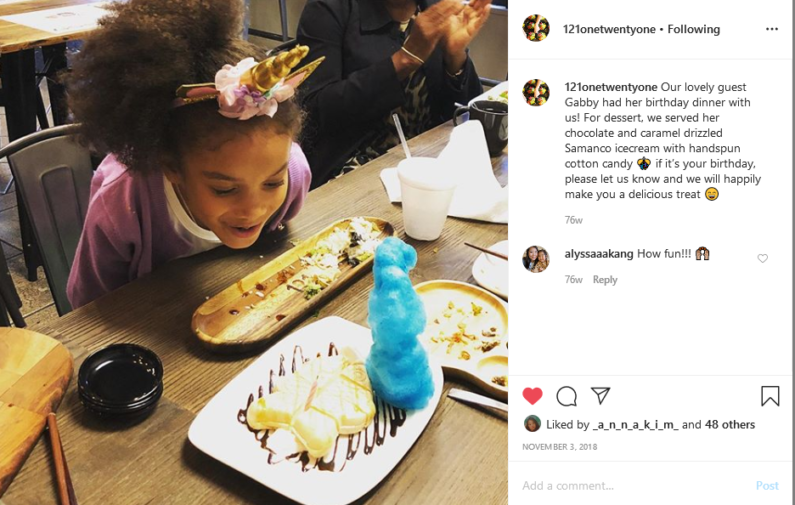Reply to alyssaaakang's comment
The image size is (795, 505).
(x=605, y=280)
